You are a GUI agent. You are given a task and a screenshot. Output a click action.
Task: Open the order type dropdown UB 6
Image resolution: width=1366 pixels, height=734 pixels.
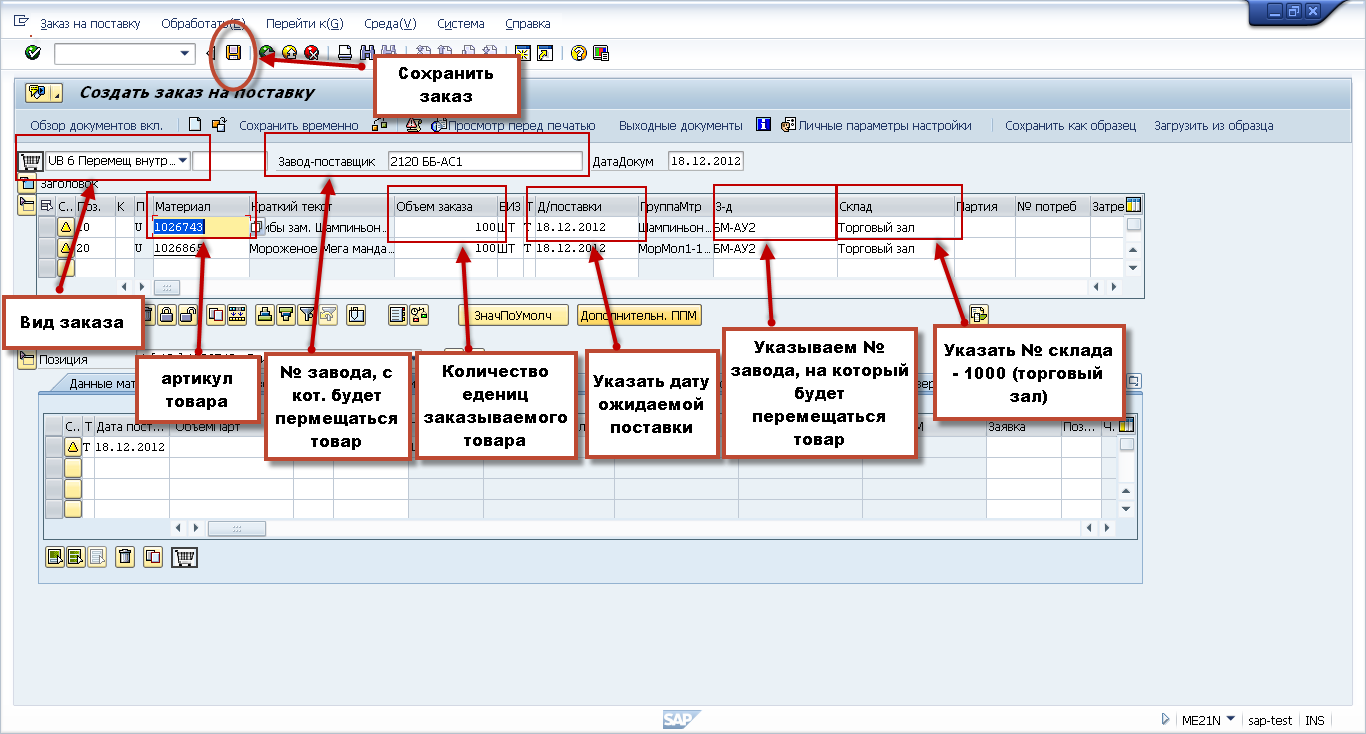tap(183, 161)
